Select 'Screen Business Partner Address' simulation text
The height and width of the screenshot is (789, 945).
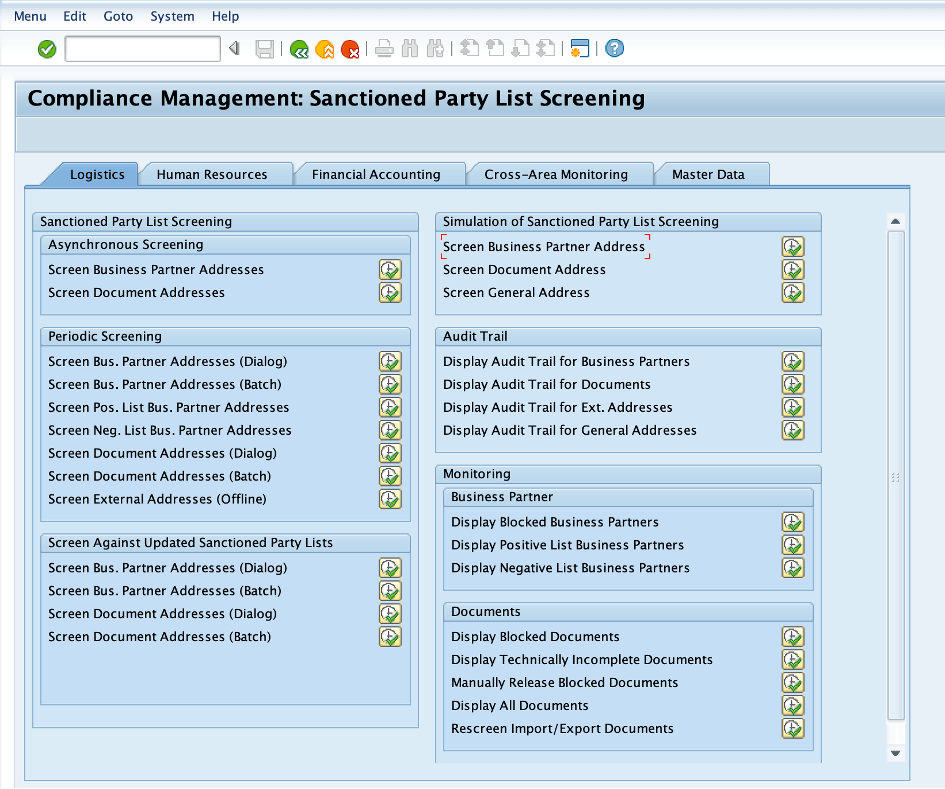click(x=544, y=247)
